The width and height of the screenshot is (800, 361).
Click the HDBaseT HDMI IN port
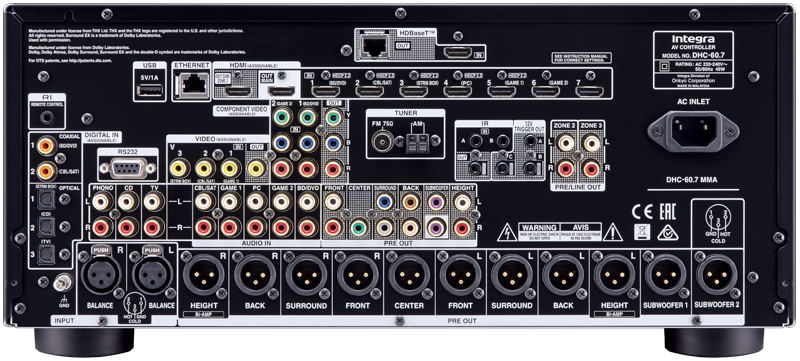[x=457, y=53]
